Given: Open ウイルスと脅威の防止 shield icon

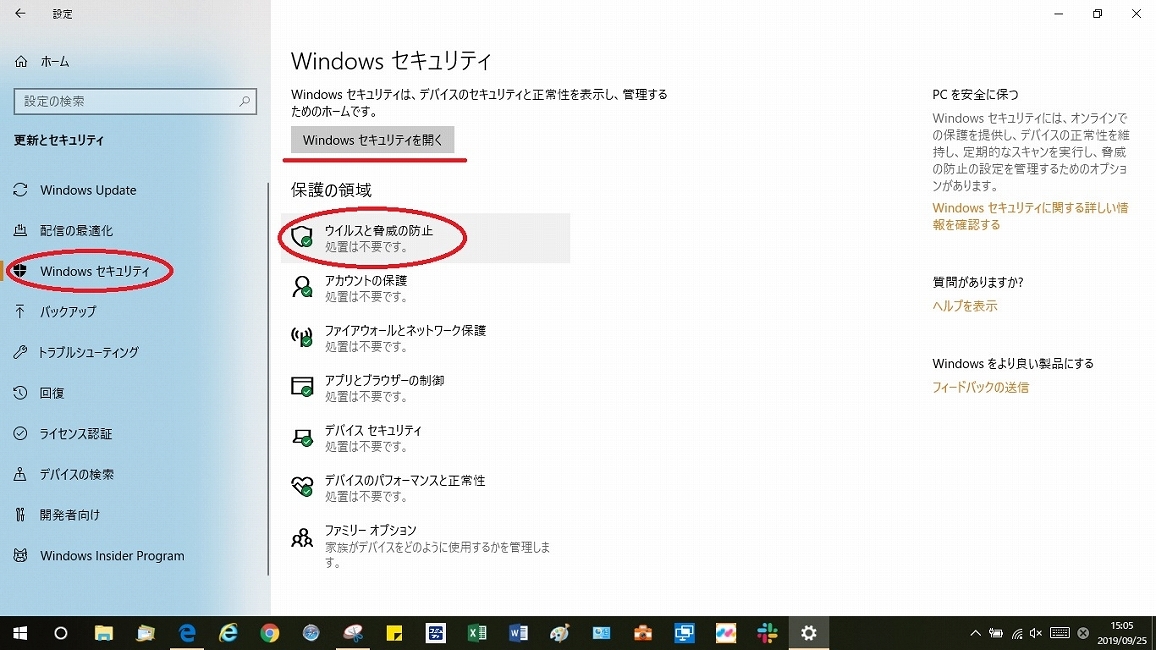Looking at the screenshot, I should pyautogui.click(x=302, y=237).
